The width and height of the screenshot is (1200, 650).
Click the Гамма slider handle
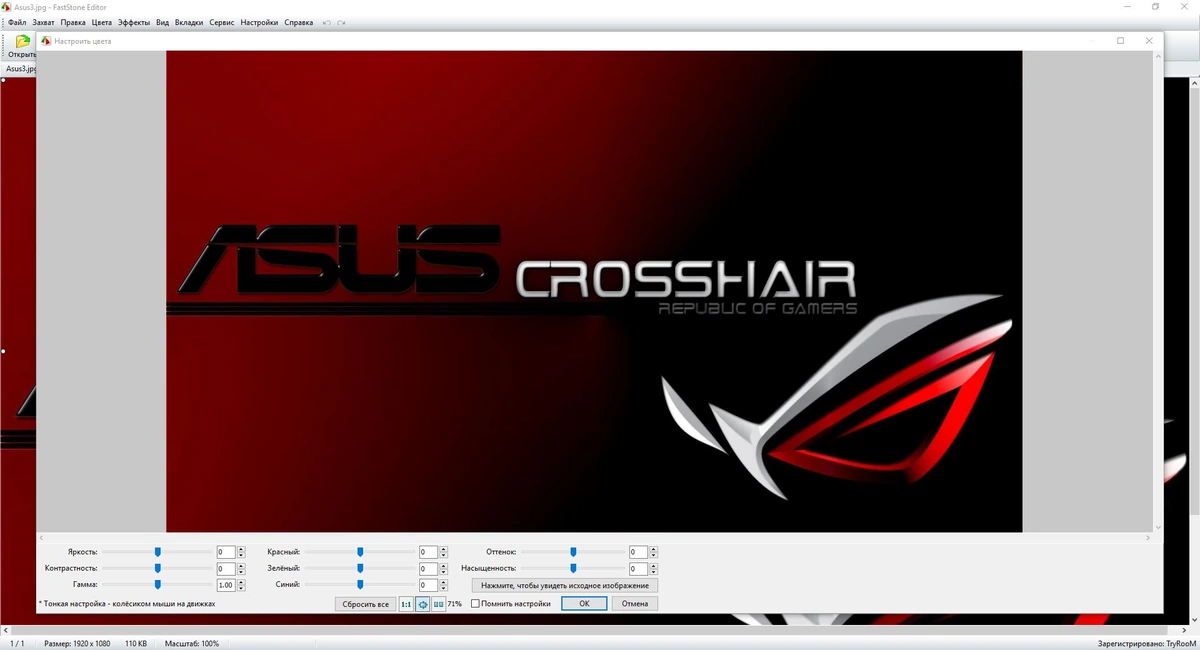click(x=157, y=585)
